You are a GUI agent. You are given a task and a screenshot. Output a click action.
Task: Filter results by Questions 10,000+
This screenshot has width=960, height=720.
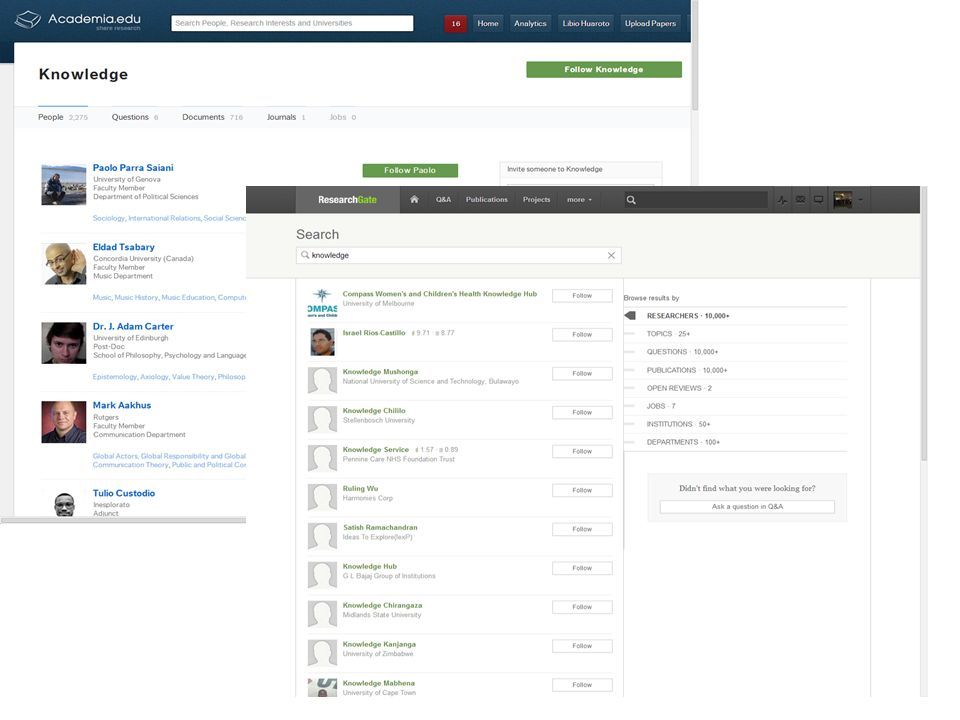[682, 352]
